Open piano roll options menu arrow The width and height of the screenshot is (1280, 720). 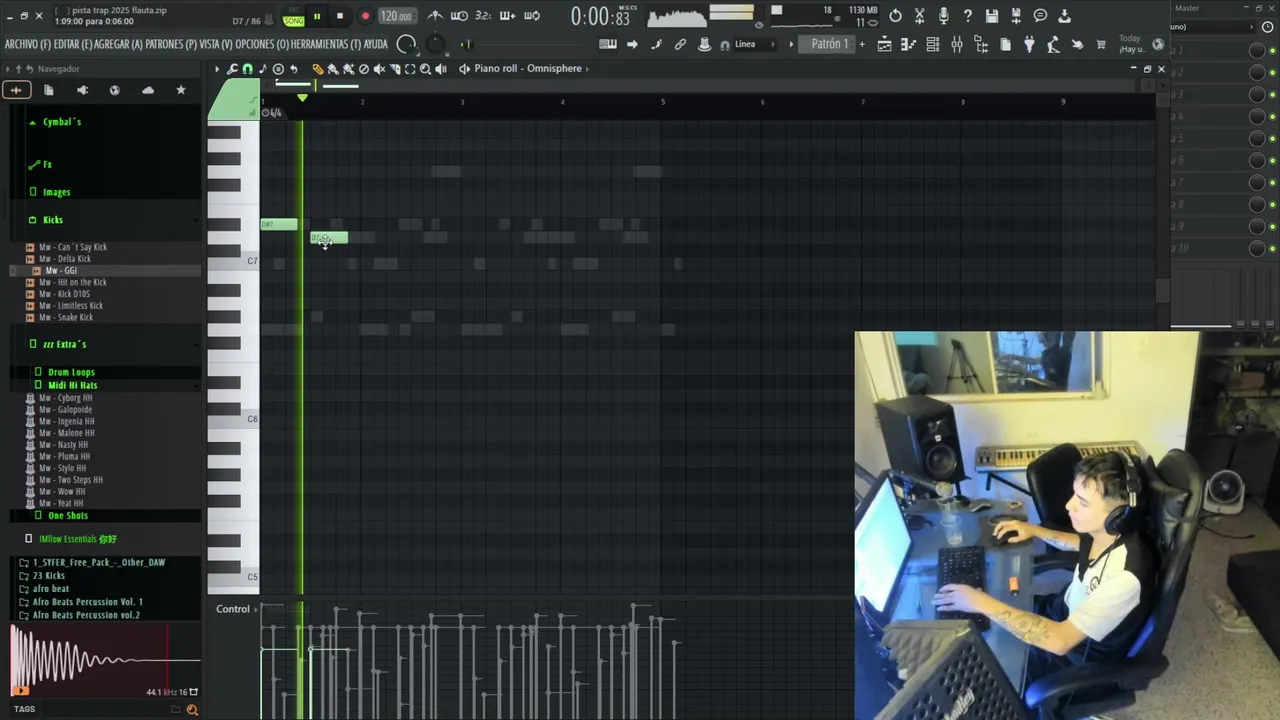tap(217, 69)
